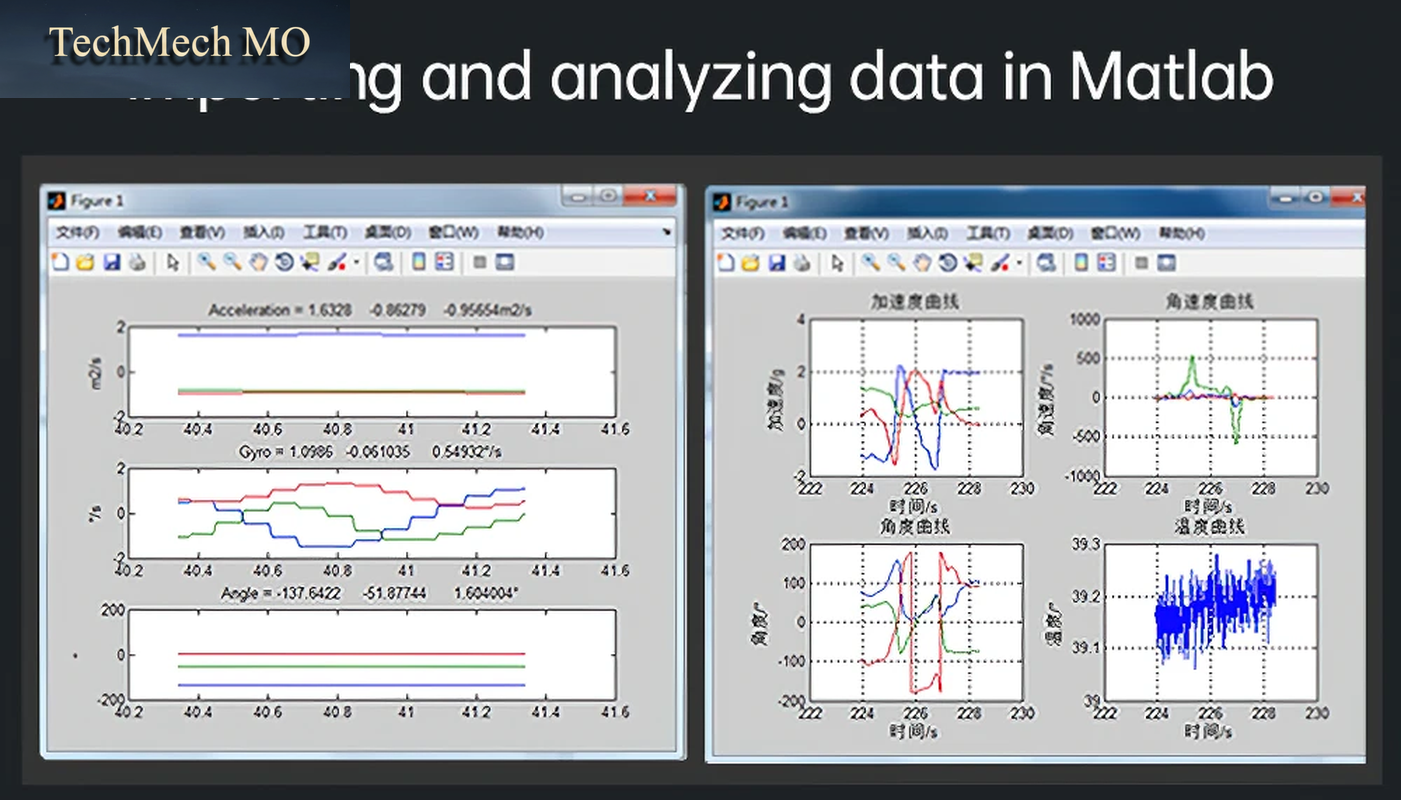
Task: Click Save icon in right Figure window toolbar
Action: 776,263
